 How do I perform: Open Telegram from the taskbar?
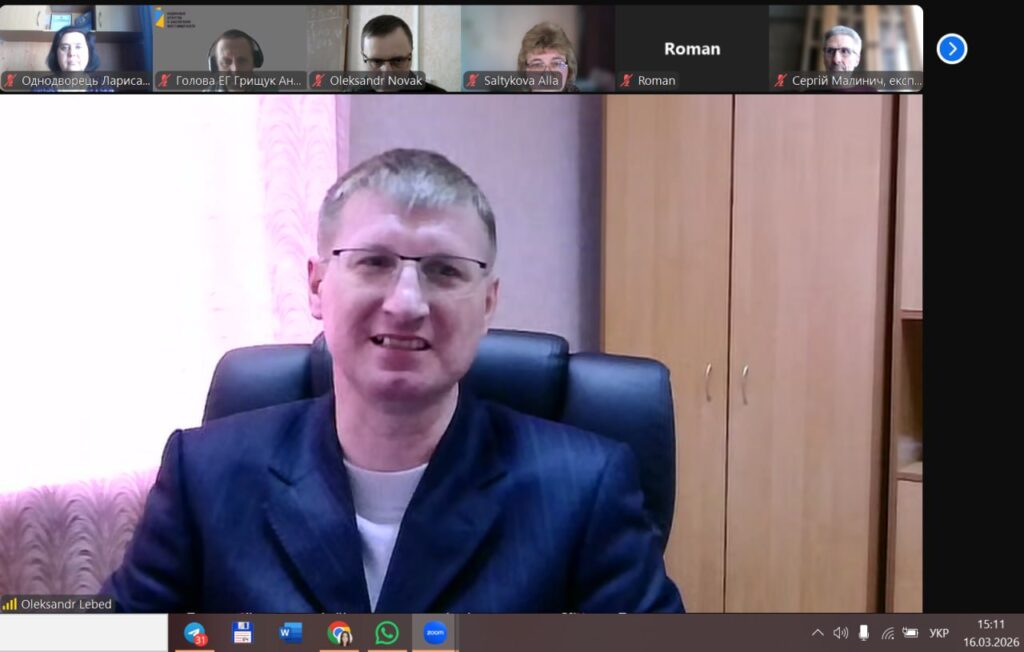195,633
